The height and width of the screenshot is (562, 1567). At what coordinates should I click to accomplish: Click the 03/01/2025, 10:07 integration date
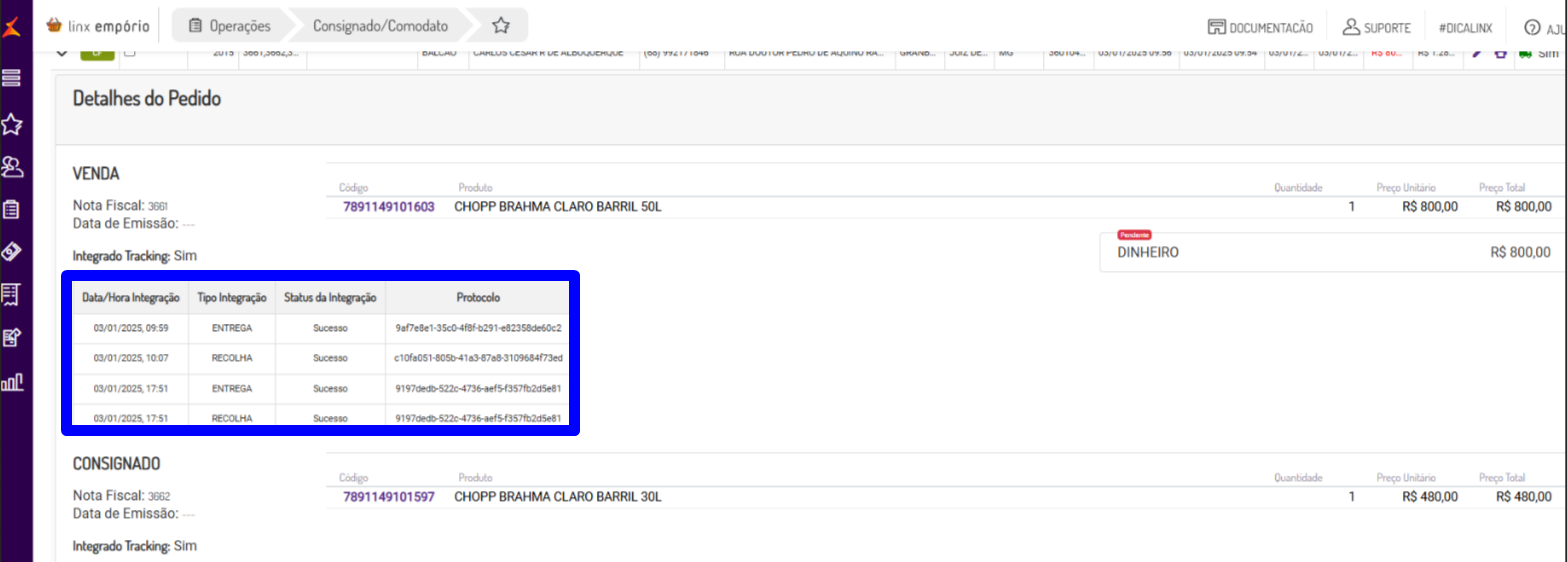130,358
